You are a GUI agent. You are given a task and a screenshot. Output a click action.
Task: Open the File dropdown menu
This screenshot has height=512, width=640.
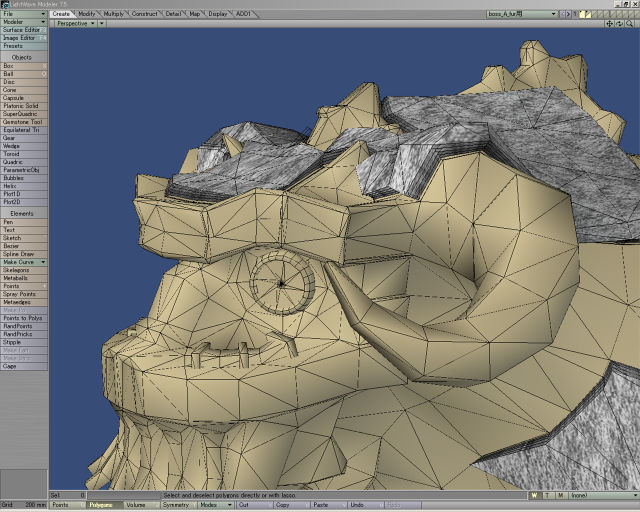click(24, 14)
